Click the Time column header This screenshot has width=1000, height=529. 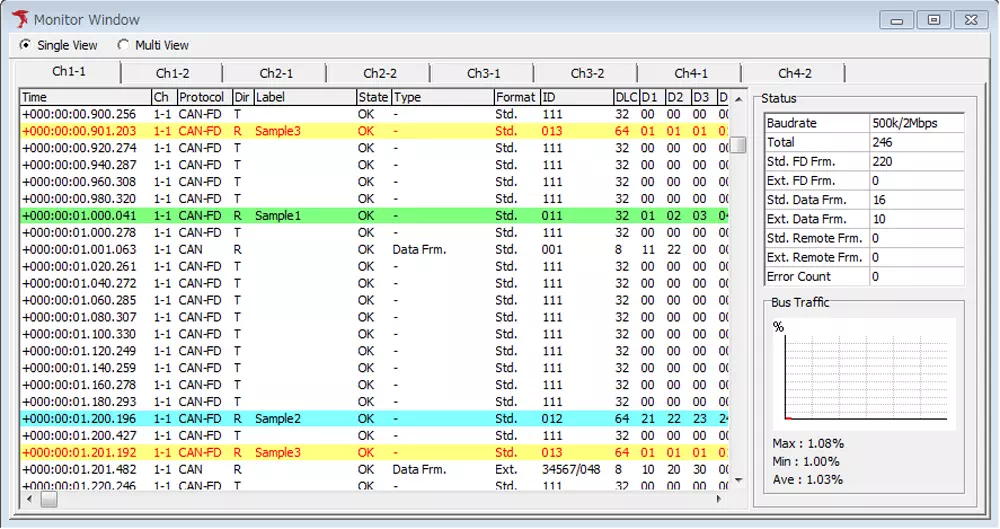[85, 97]
